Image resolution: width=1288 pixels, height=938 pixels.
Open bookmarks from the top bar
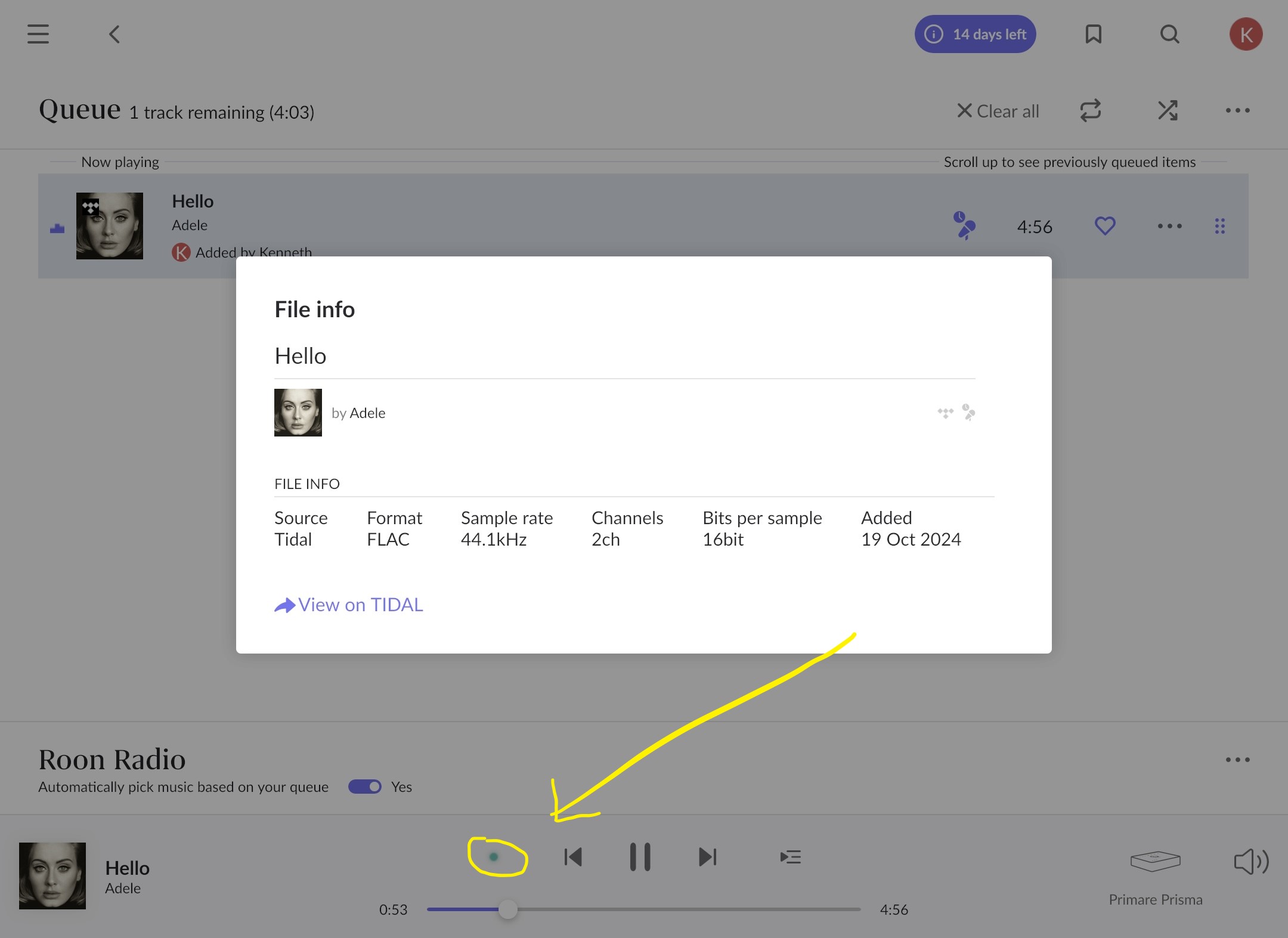(x=1094, y=34)
